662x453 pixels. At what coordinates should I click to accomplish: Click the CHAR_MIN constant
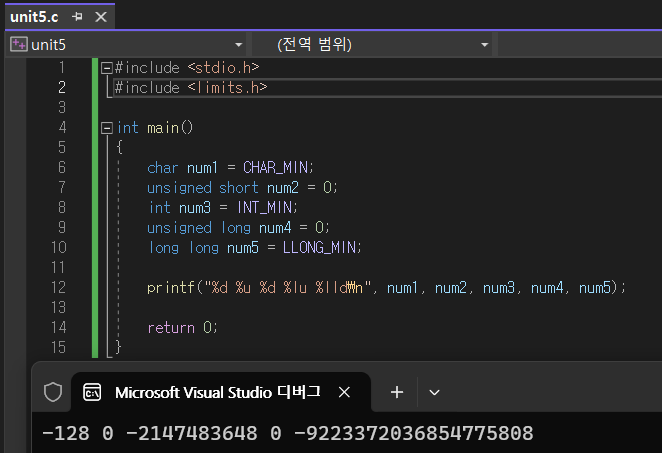tap(275, 168)
